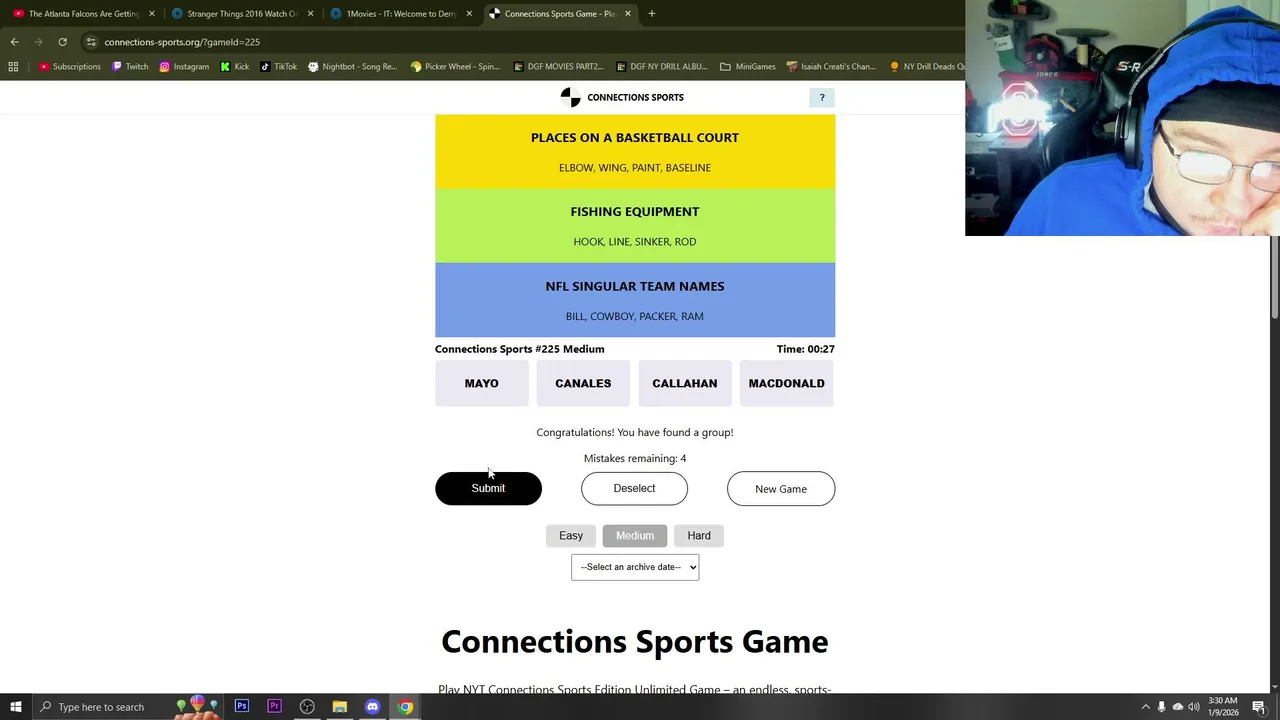Click the Connections Sports #225 Medium label
Screen dimensions: 1280x720
519,349
